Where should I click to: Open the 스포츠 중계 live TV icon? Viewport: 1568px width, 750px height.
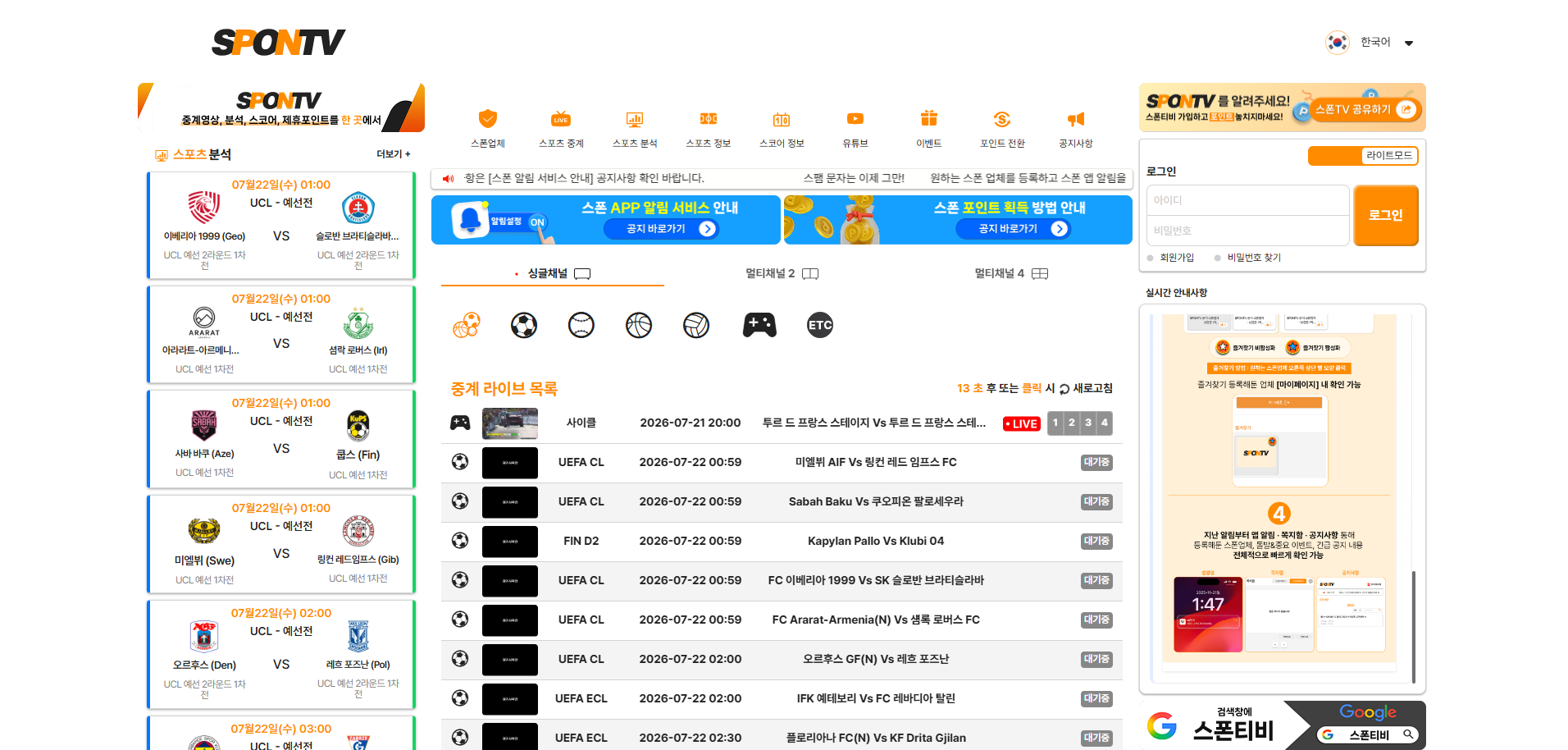561,119
